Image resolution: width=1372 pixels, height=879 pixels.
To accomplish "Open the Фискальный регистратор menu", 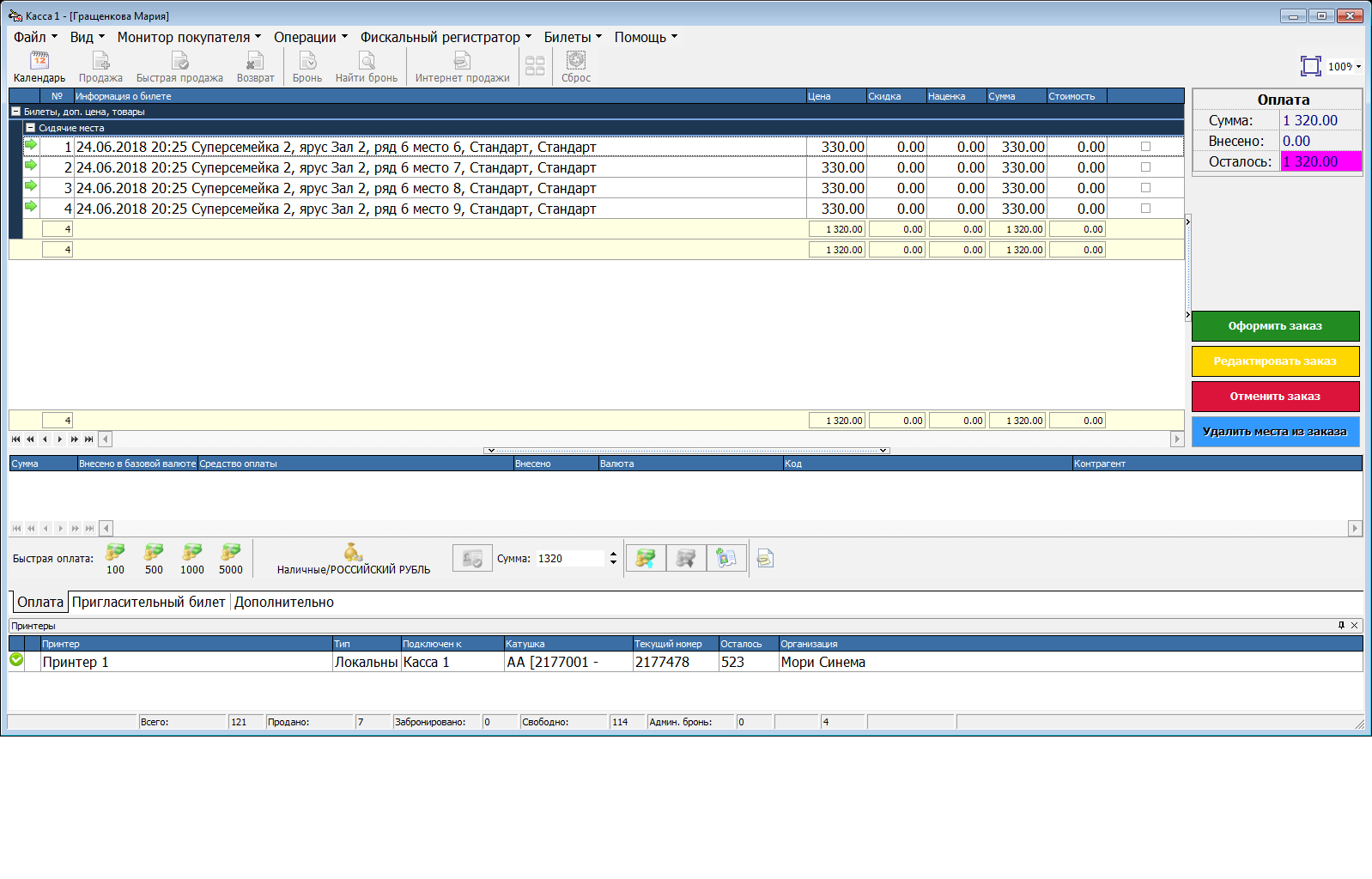I will tap(446, 37).
